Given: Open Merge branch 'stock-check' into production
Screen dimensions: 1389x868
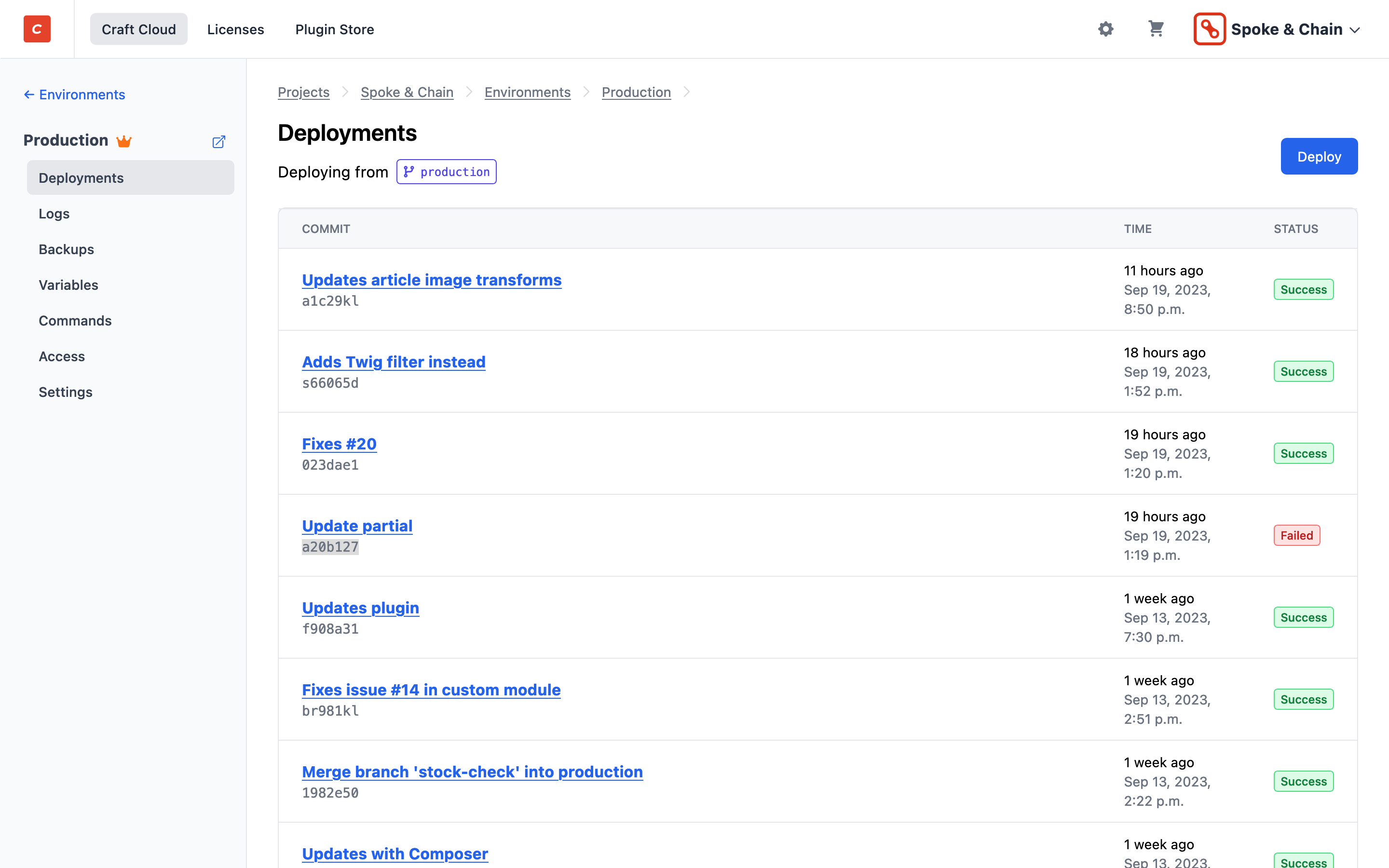Looking at the screenshot, I should click(x=472, y=772).
